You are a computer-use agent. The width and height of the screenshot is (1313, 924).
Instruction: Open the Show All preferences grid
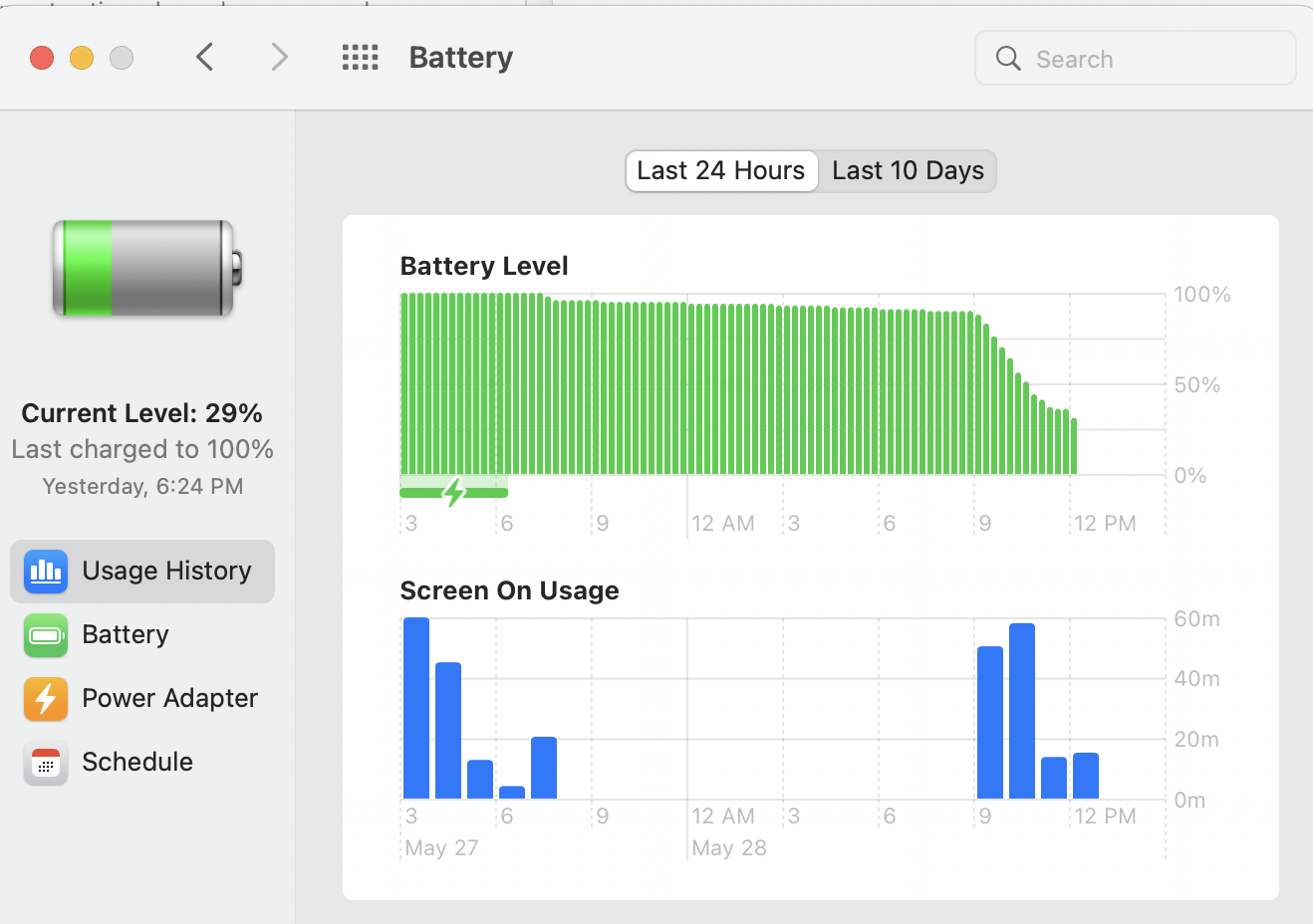360,58
